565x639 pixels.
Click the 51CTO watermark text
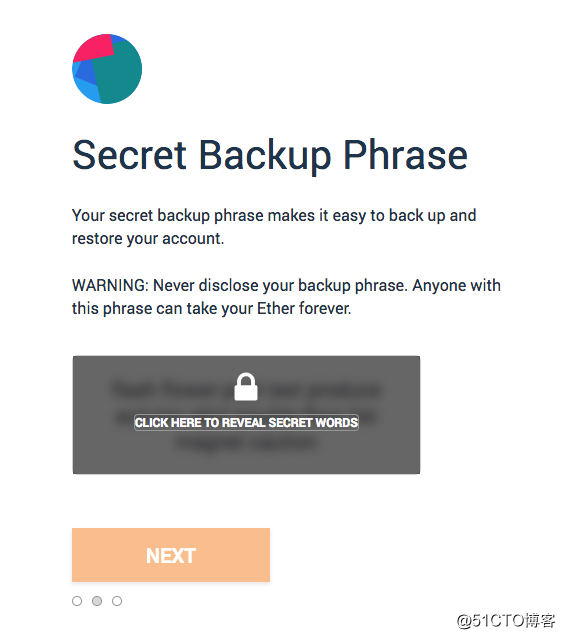(x=506, y=620)
